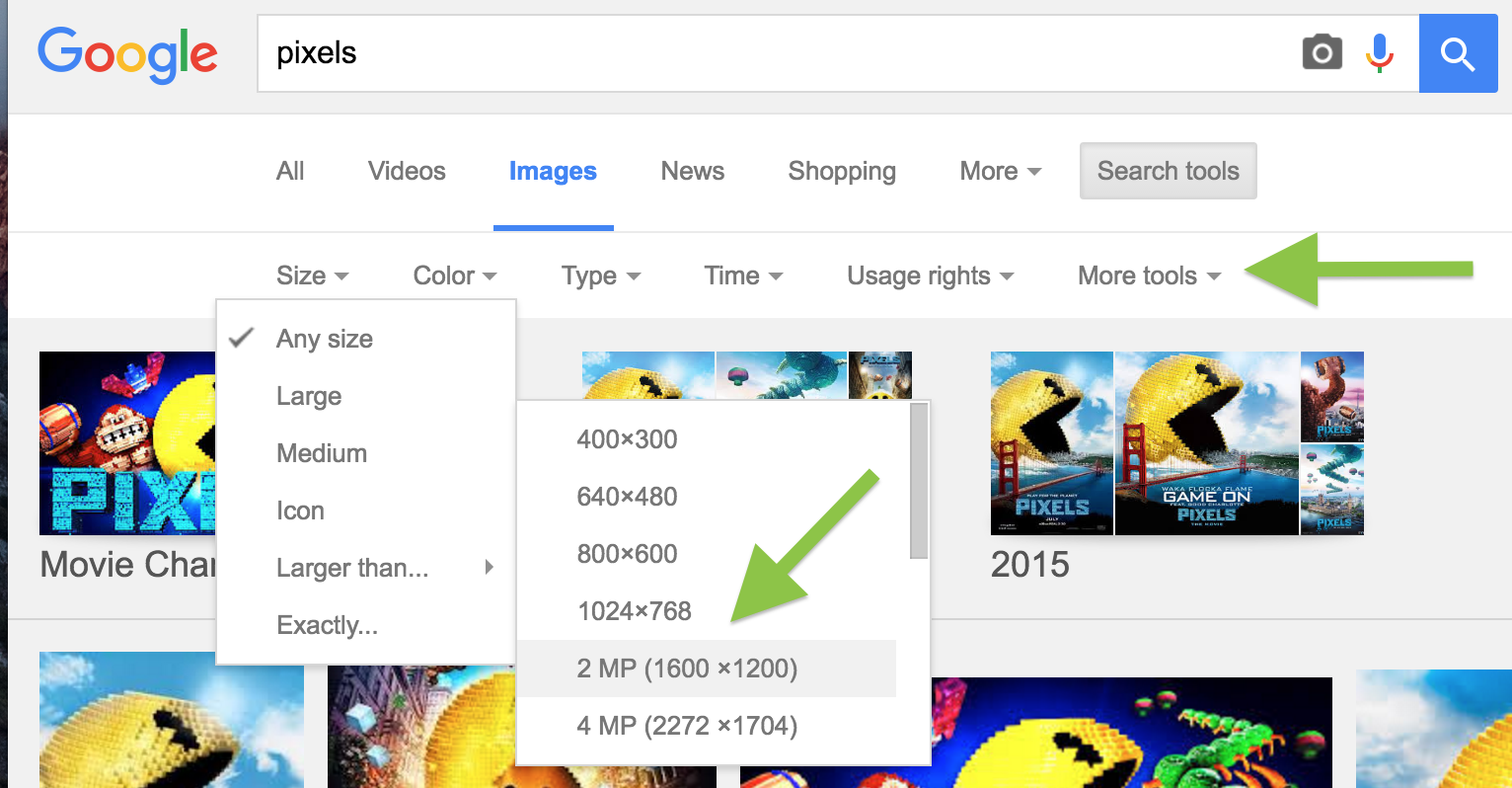Open the Game On Pixels poster thumbnail
The height and width of the screenshot is (788, 1512).
point(1206,443)
